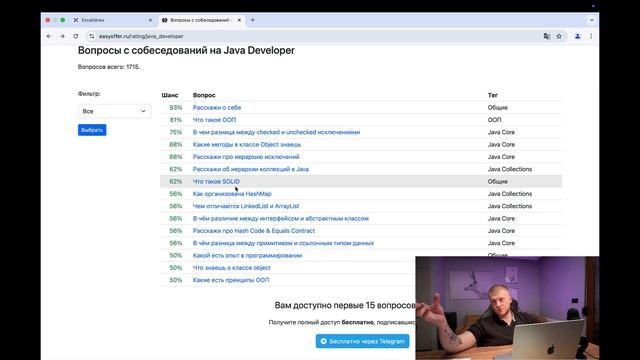Open Какие есть принципы ООП question
Viewport: 640px width, 360px height.
(x=231, y=280)
